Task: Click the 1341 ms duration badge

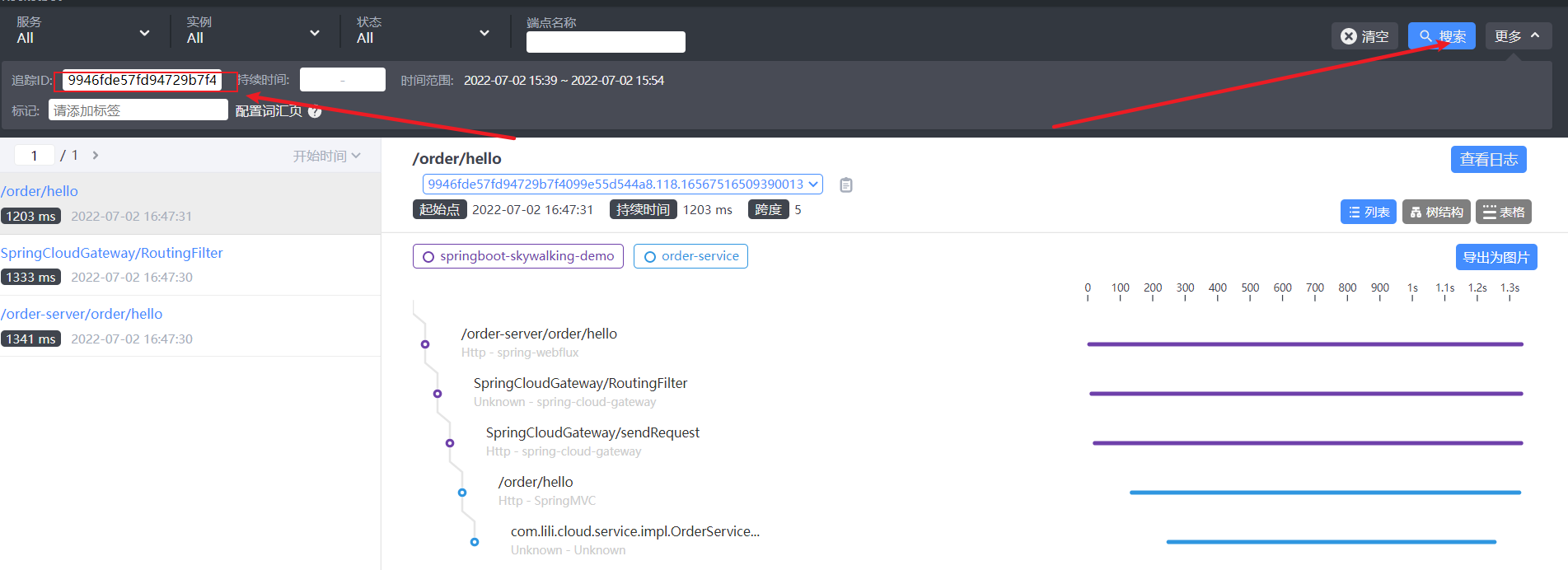Action: tap(31, 339)
